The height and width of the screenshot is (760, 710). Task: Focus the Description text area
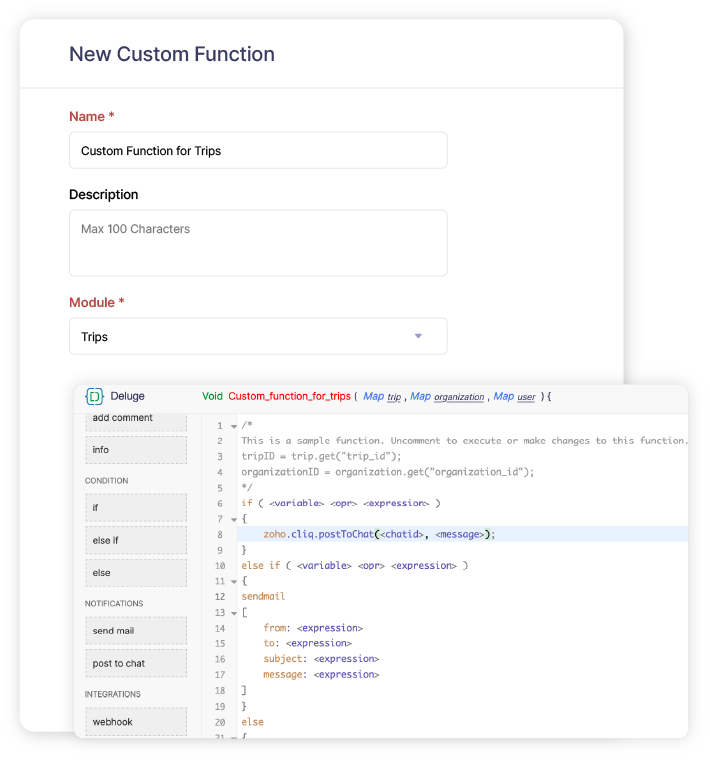(x=258, y=243)
